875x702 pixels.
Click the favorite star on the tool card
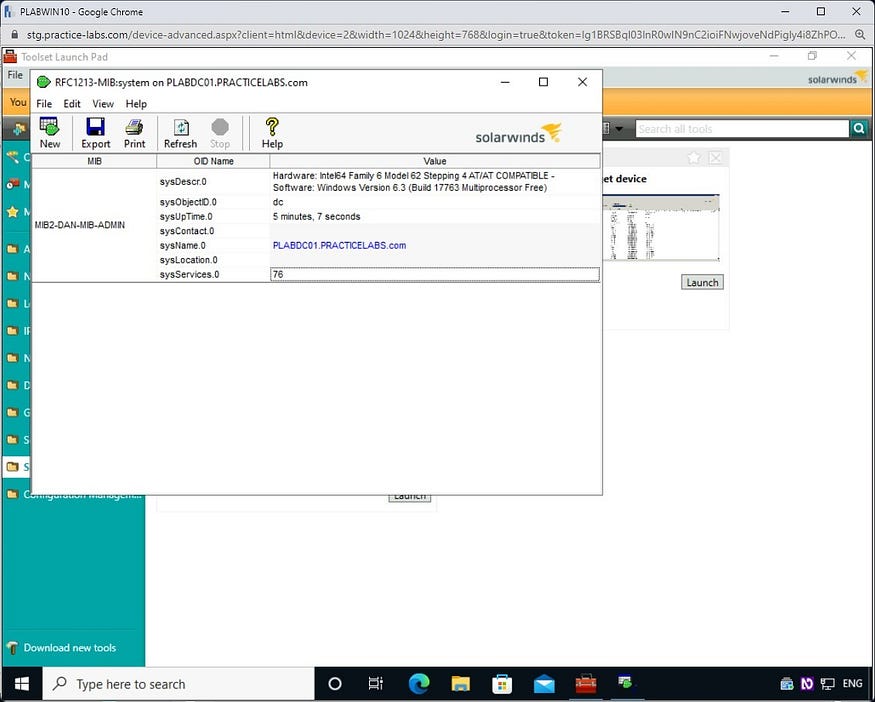[x=694, y=158]
